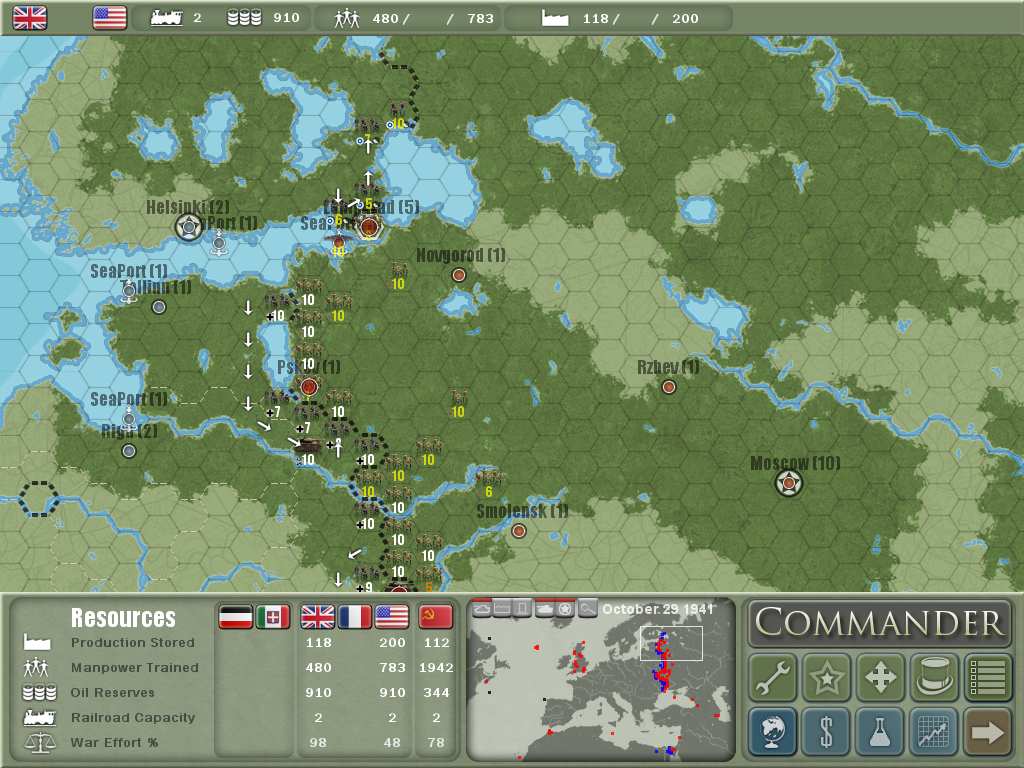This screenshot has width=1024, height=768.
Task: Select the four-arrow move button
Action: tap(880, 677)
